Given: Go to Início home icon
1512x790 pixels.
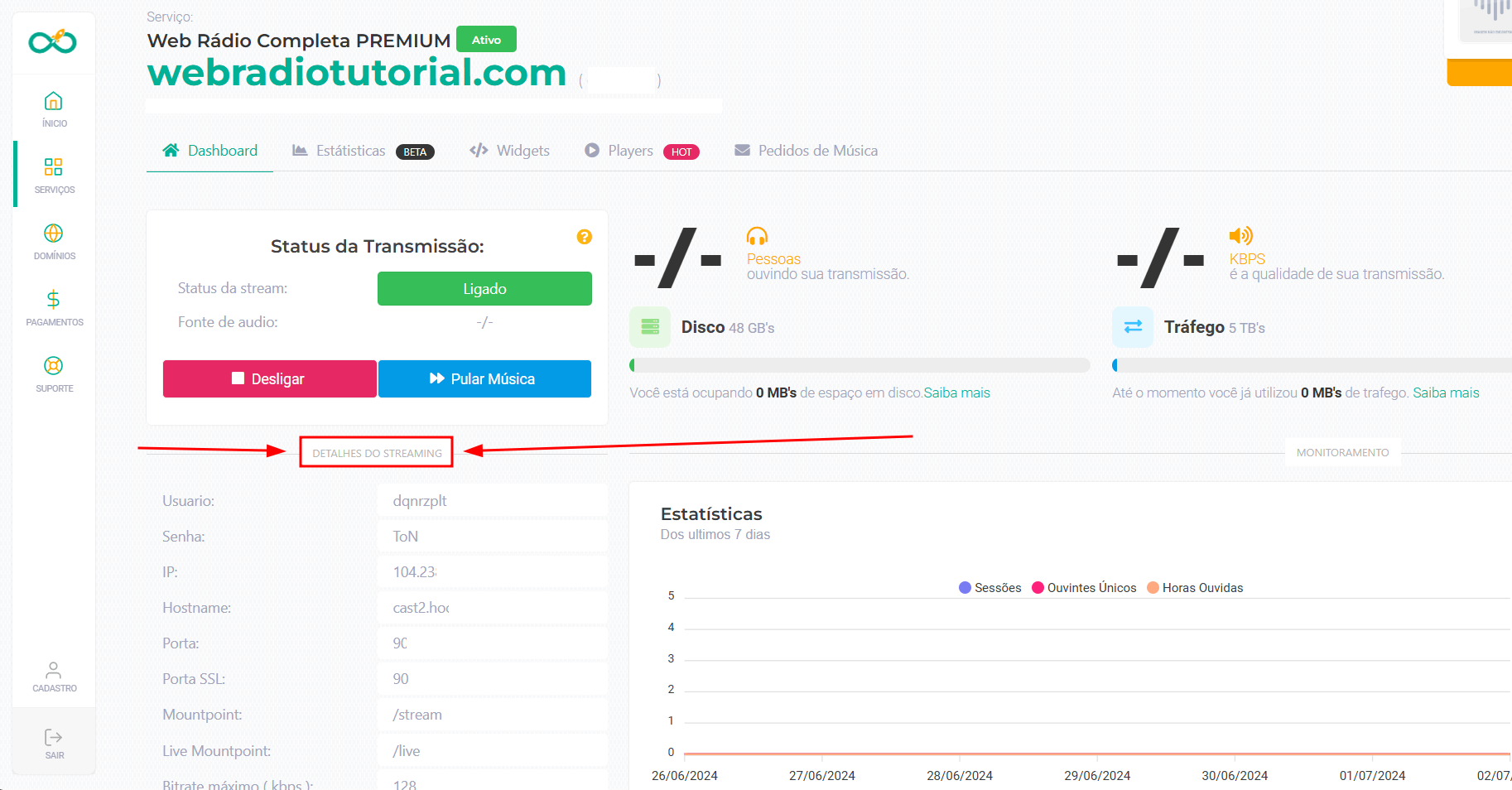Looking at the screenshot, I should tap(54, 101).
